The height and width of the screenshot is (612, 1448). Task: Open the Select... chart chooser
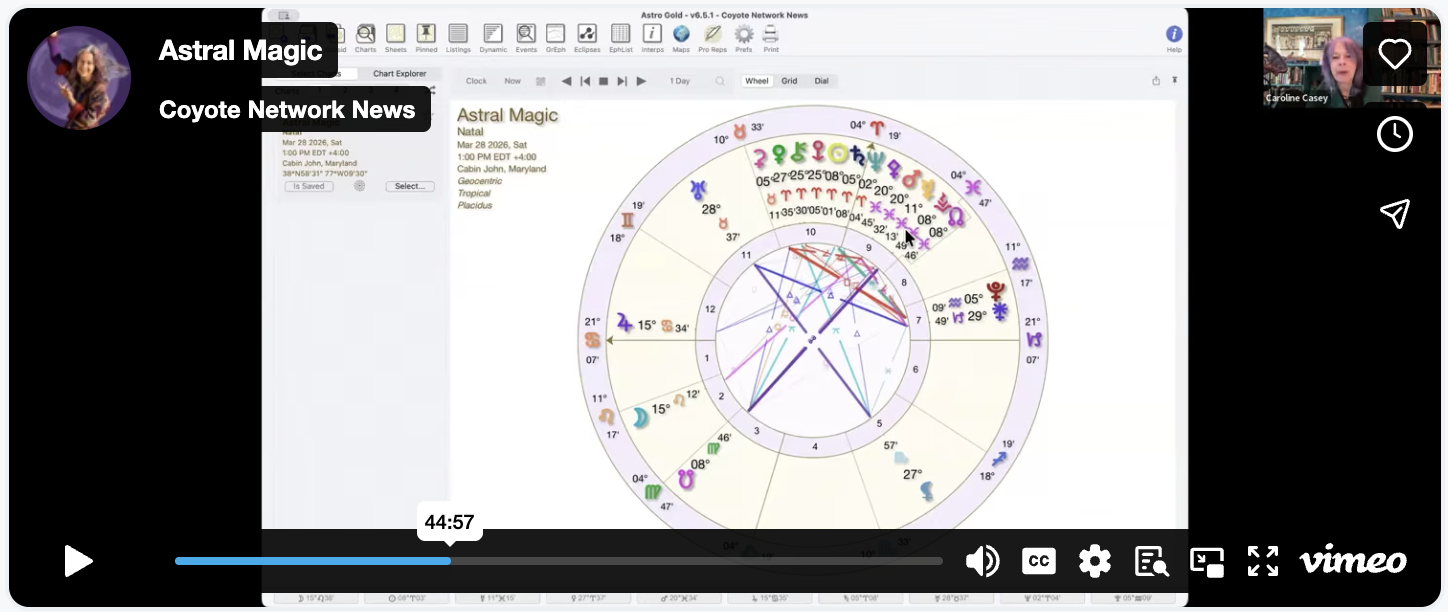coord(409,186)
